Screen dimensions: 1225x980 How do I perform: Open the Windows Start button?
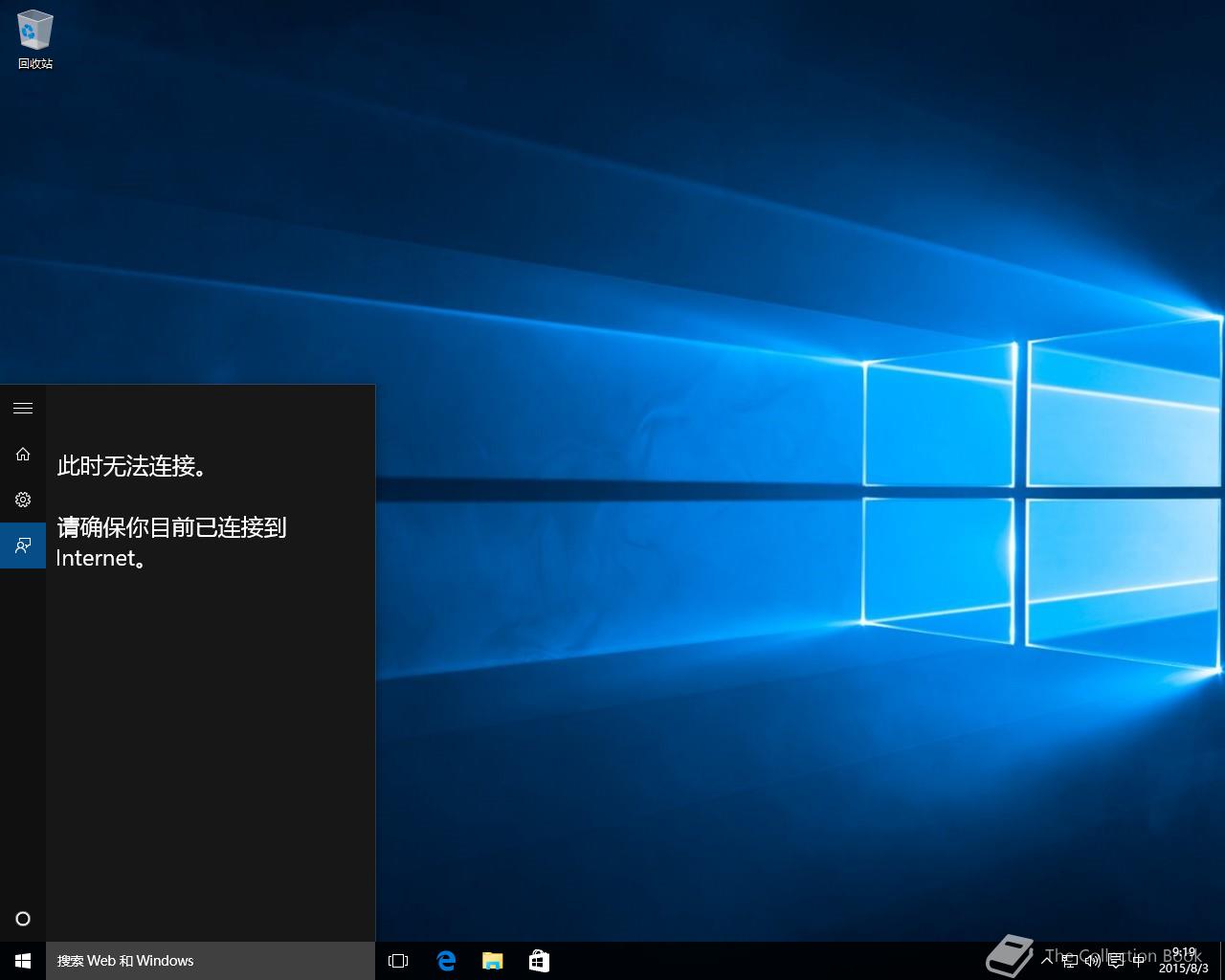[23, 961]
